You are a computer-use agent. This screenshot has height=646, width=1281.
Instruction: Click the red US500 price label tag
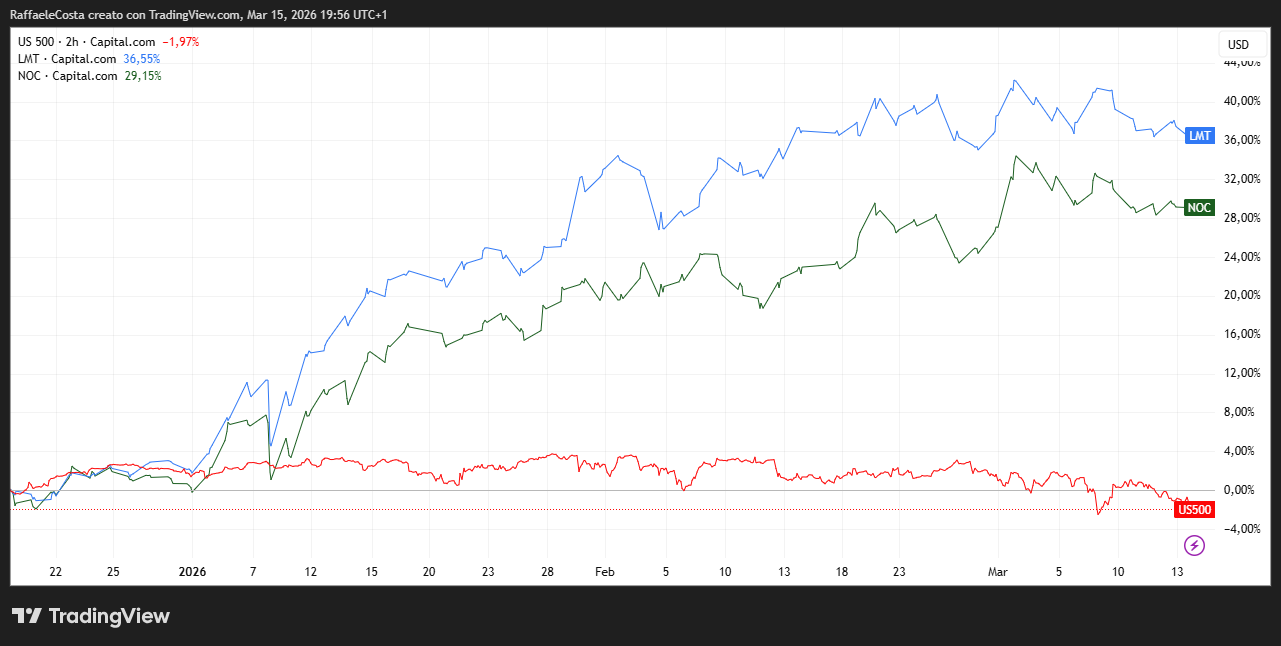coord(1195,510)
